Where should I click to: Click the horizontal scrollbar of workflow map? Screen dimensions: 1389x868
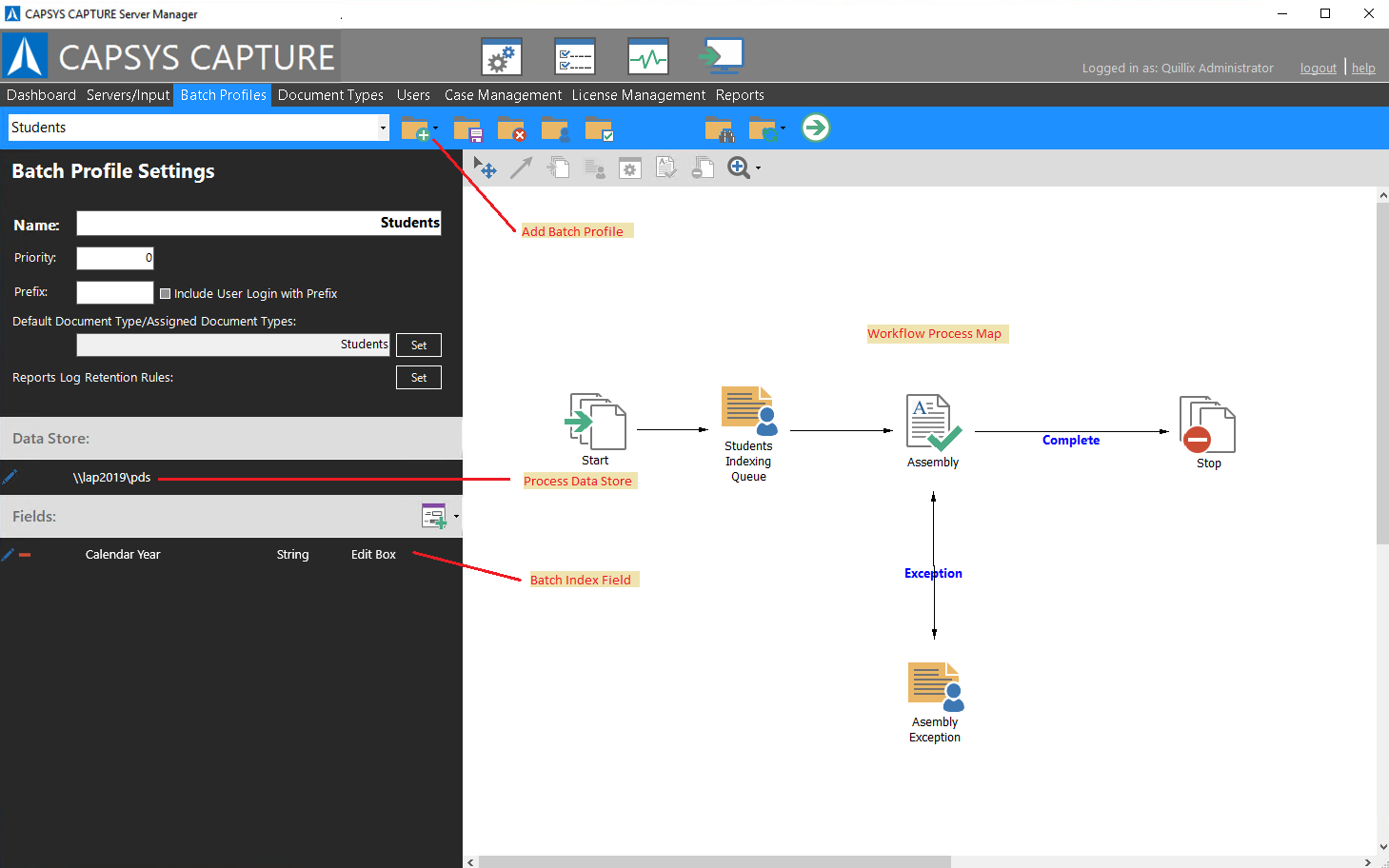point(714,861)
